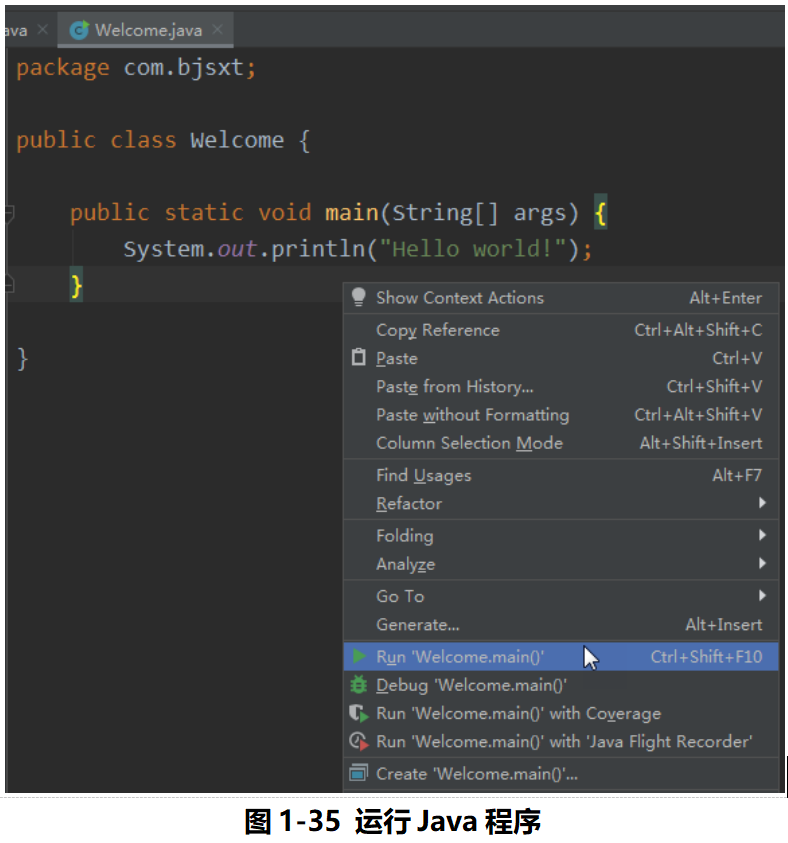Viewport: 788px width, 843px height.
Task: Select Copy Reference menu entry
Action: click(x=561, y=330)
